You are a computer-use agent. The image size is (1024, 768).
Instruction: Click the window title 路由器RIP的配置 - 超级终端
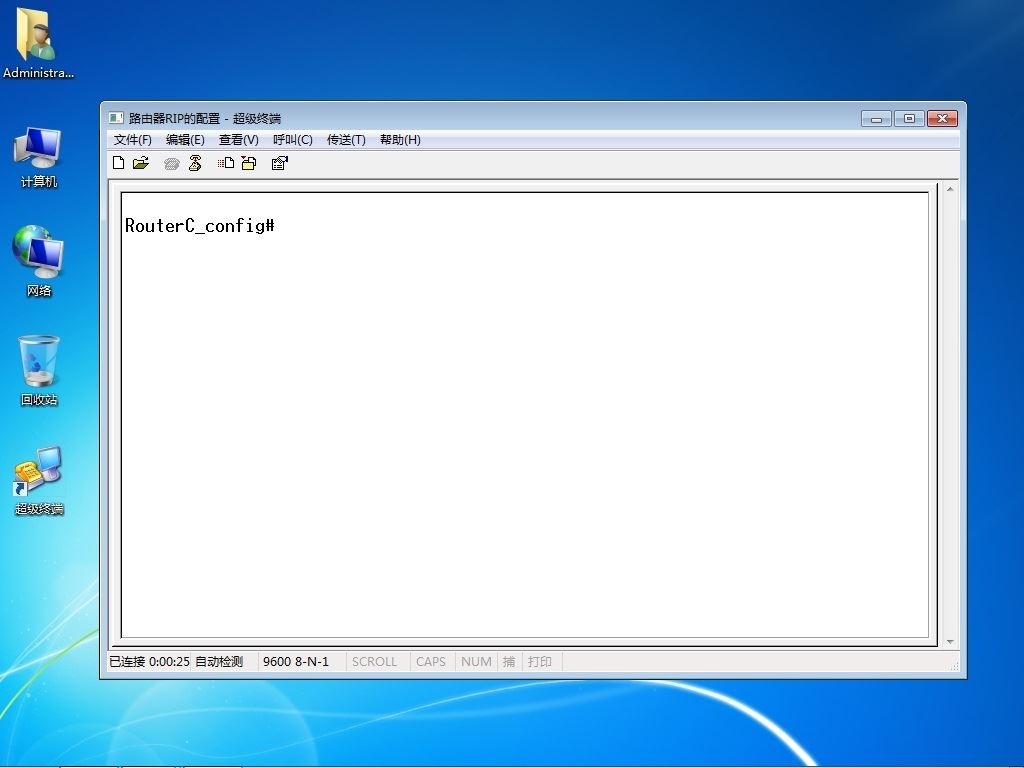[204, 118]
